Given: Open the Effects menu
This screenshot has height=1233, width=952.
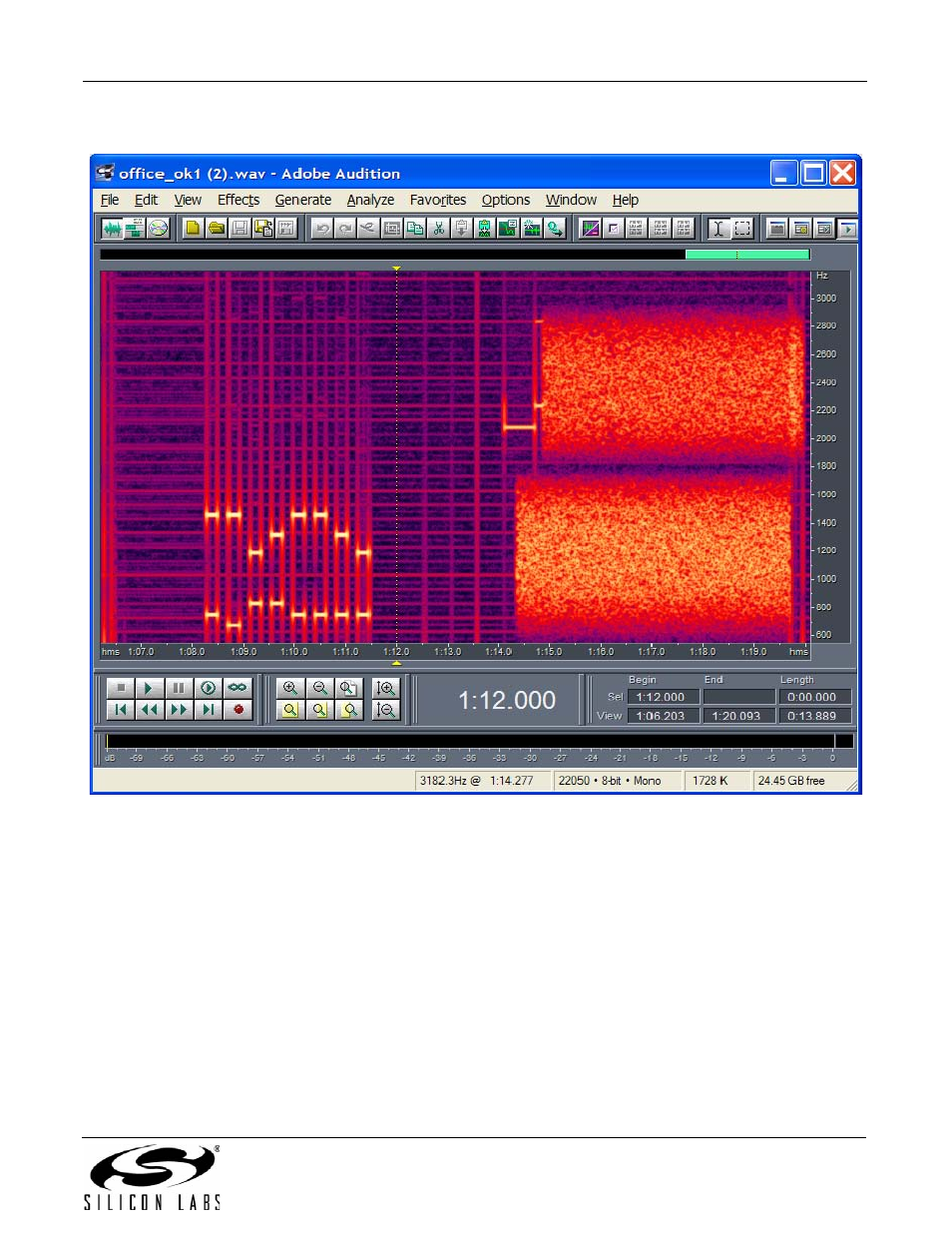Looking at the screenshot, I should 238,200.
